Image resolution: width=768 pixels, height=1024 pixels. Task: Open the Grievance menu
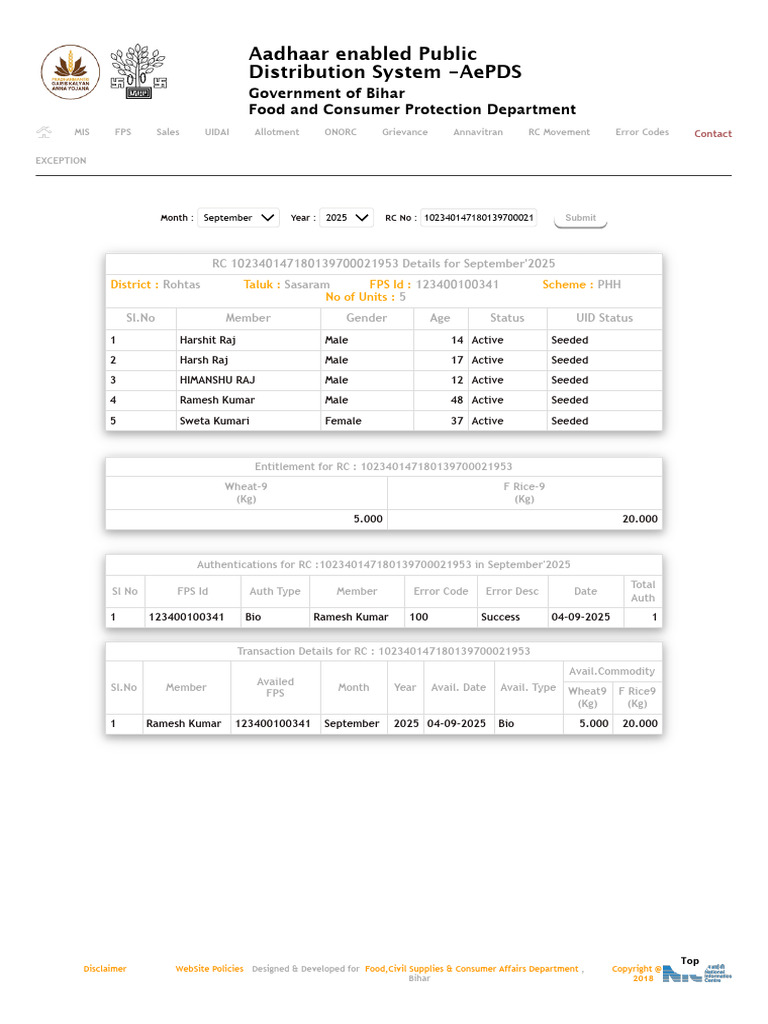click(405, 132)
